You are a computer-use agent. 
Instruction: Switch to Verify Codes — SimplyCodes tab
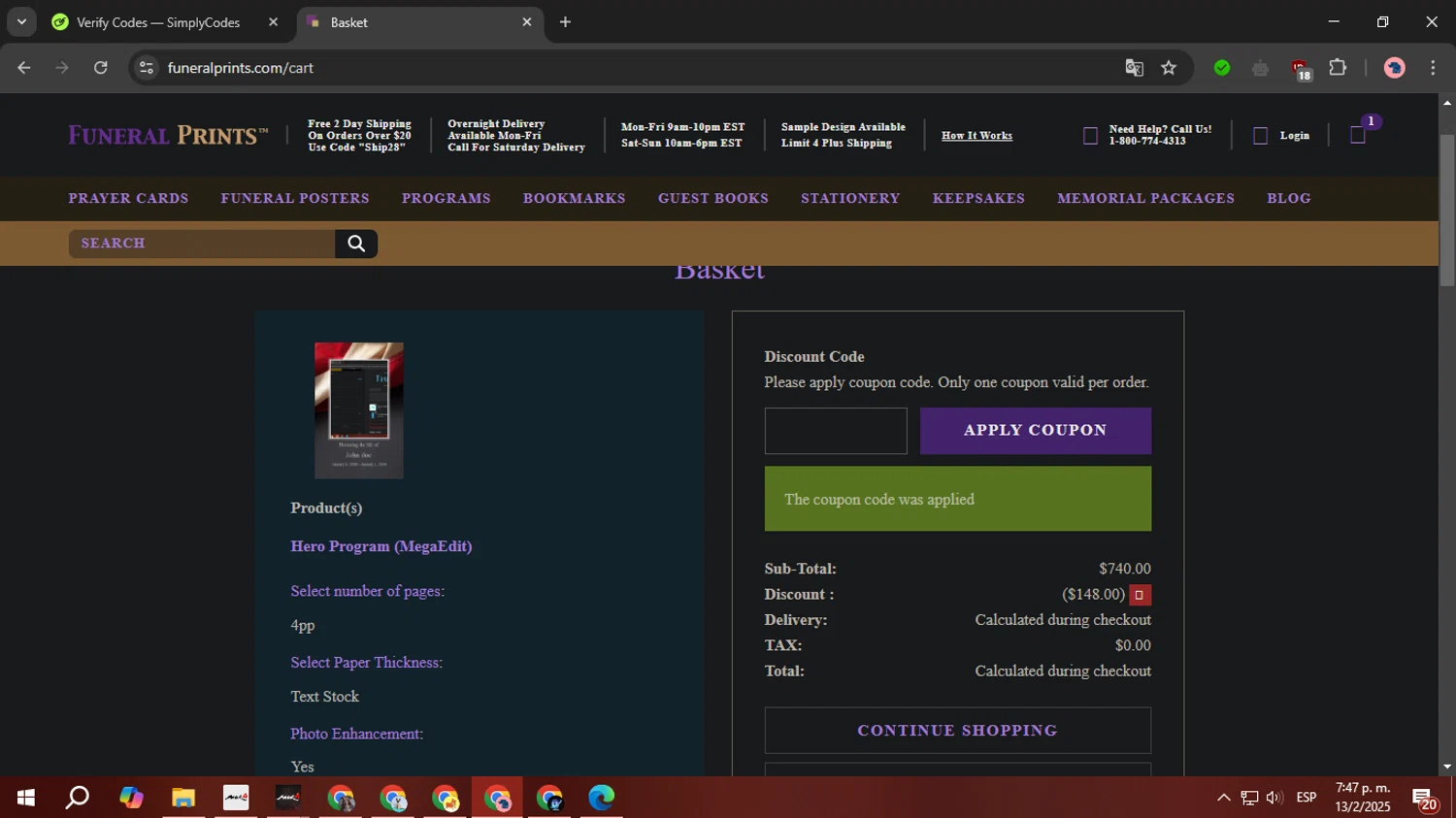pyautogui.click(x=158, y=22)
